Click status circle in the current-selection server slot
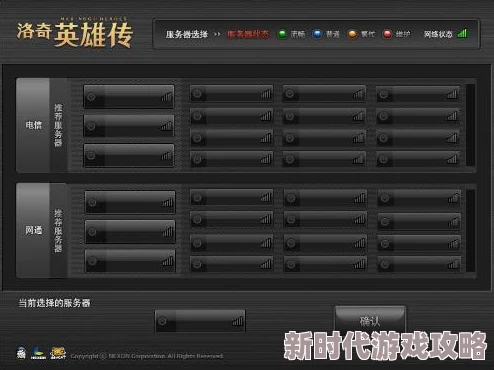Screen dimensions: 494x370 (162, 321)
